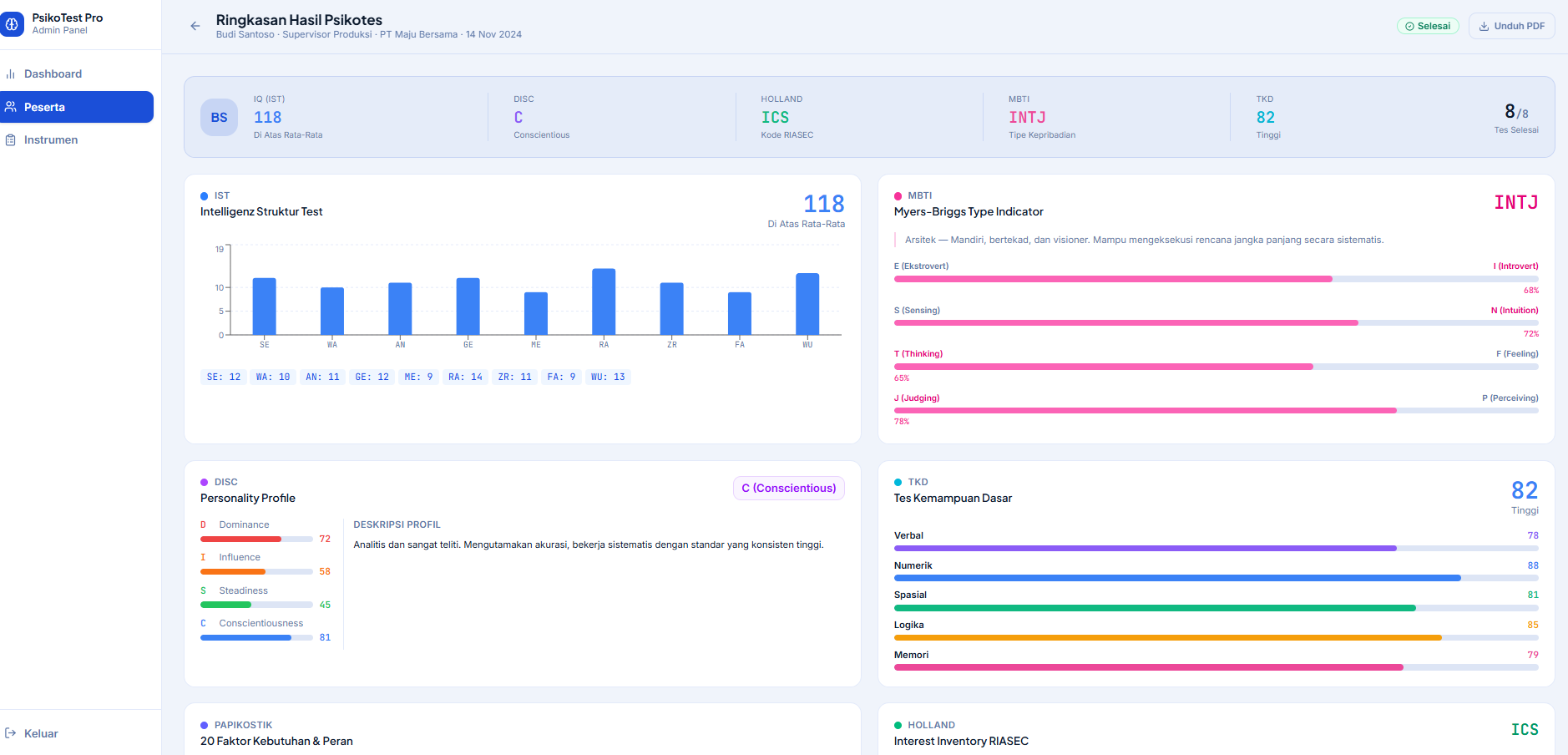Screen dimensions: 1568x755
Task: Click the download icon in Unduh PDF
Action: [x=1485, y=26]
